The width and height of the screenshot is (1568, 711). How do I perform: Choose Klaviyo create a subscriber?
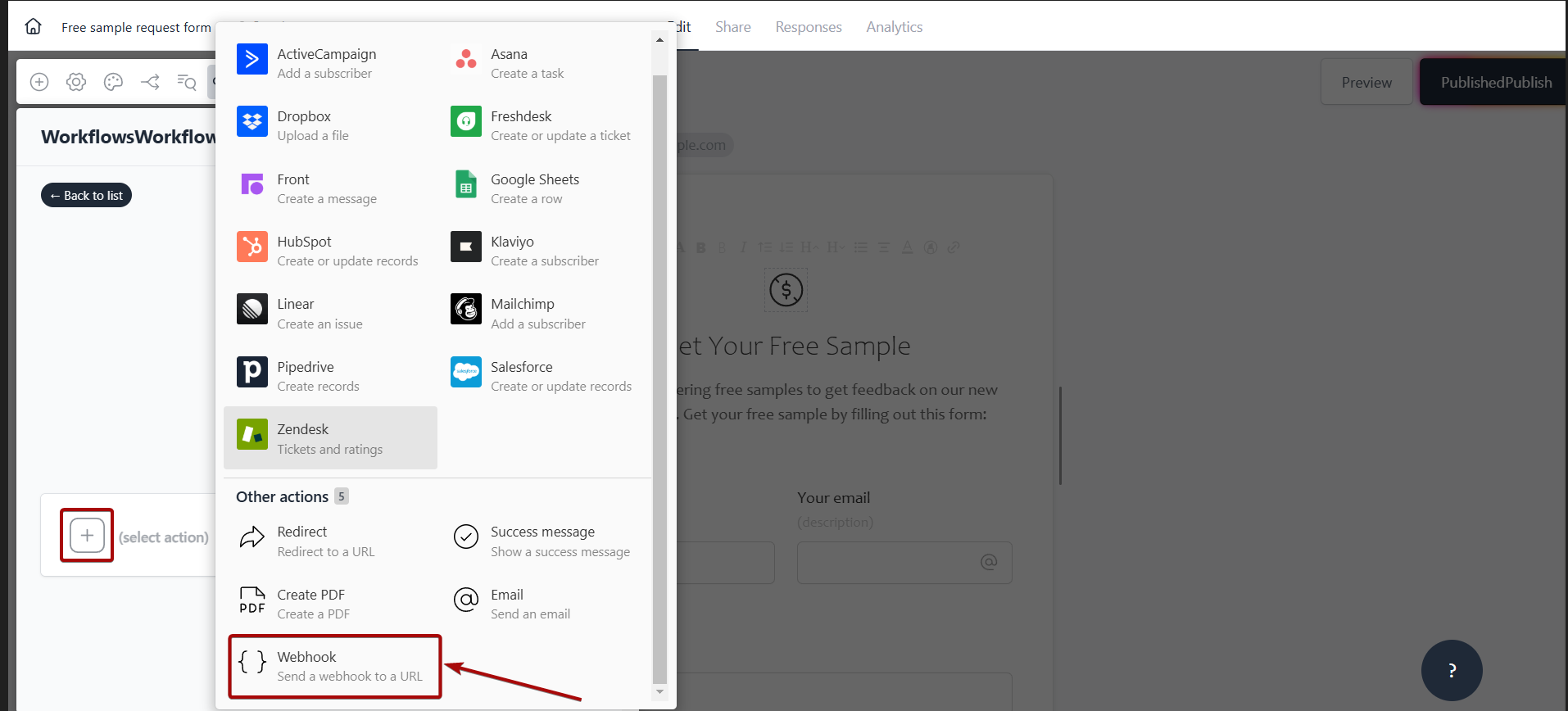point(544,251)
